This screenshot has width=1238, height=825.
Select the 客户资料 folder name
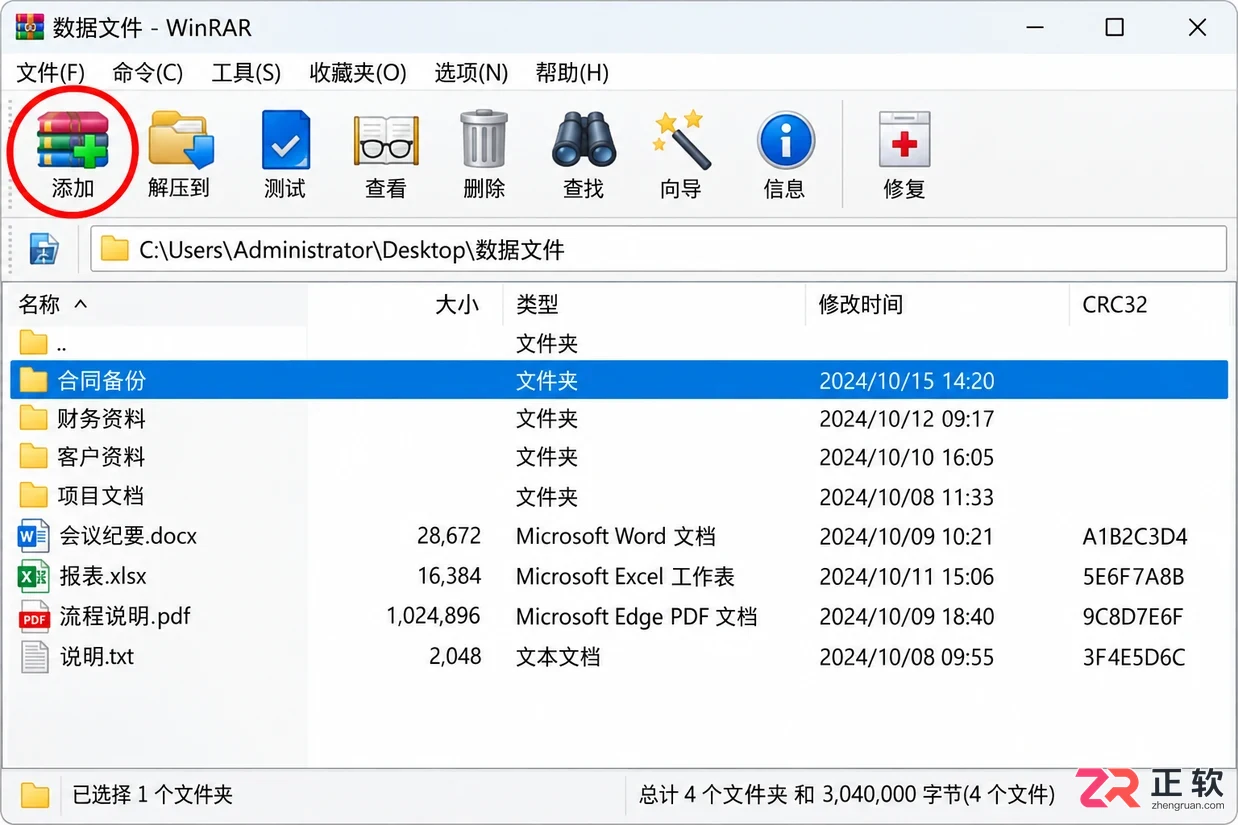101,457
